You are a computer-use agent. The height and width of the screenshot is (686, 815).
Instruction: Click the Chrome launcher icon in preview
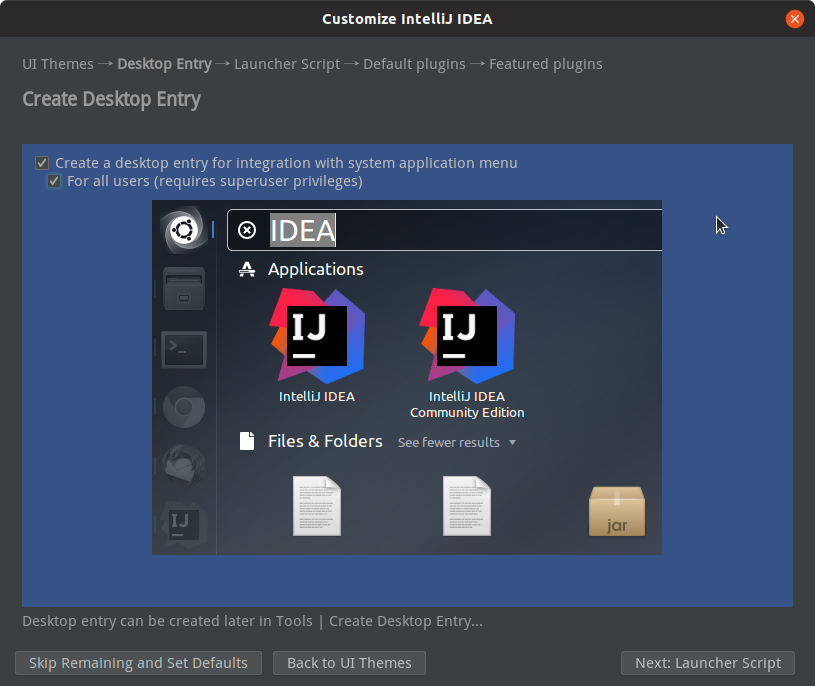(x=184, y=407)
